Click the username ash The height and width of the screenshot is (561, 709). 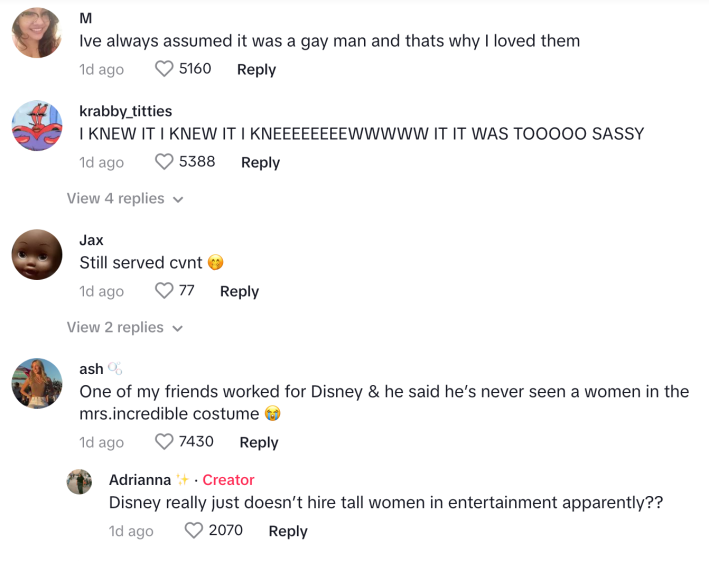(x=91, y=369)
